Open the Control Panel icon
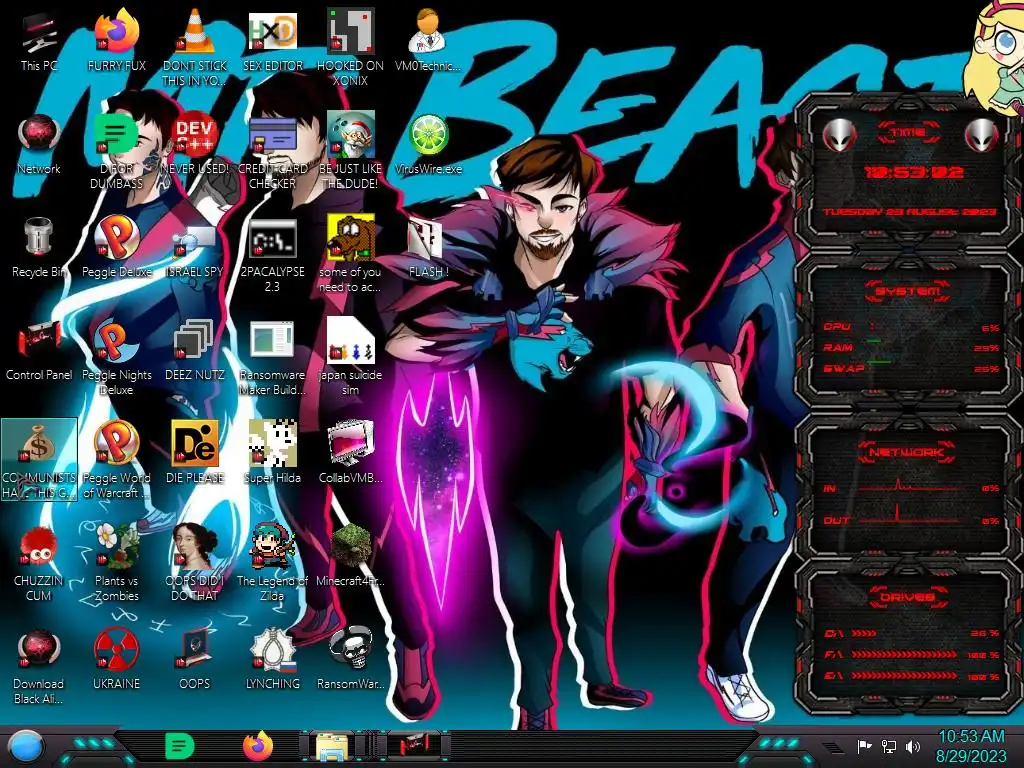Screen dimensions: 1024x768 39,351
